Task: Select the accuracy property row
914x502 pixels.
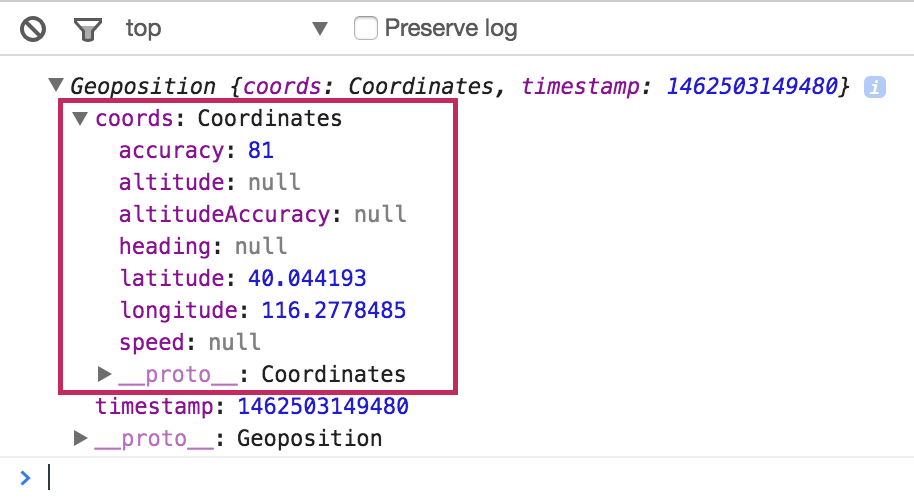Action: pos(196,151)
